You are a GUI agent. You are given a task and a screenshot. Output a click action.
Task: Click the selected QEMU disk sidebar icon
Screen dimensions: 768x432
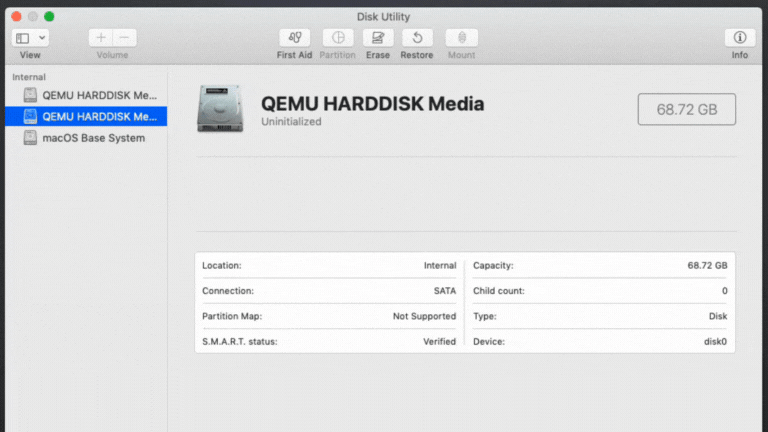point(30,117)
